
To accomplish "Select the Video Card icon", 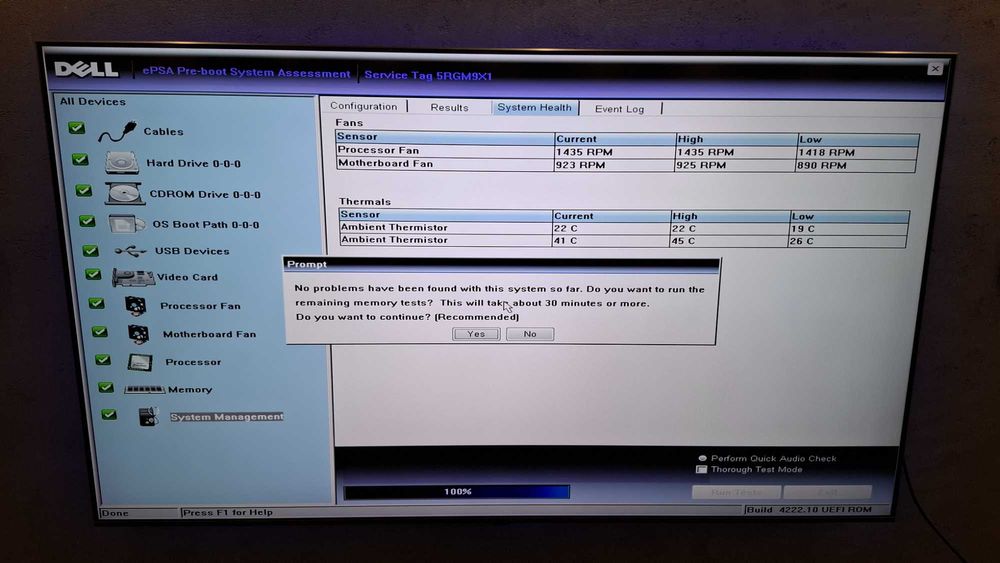I will pyautogui.click(x=133, y=277).
